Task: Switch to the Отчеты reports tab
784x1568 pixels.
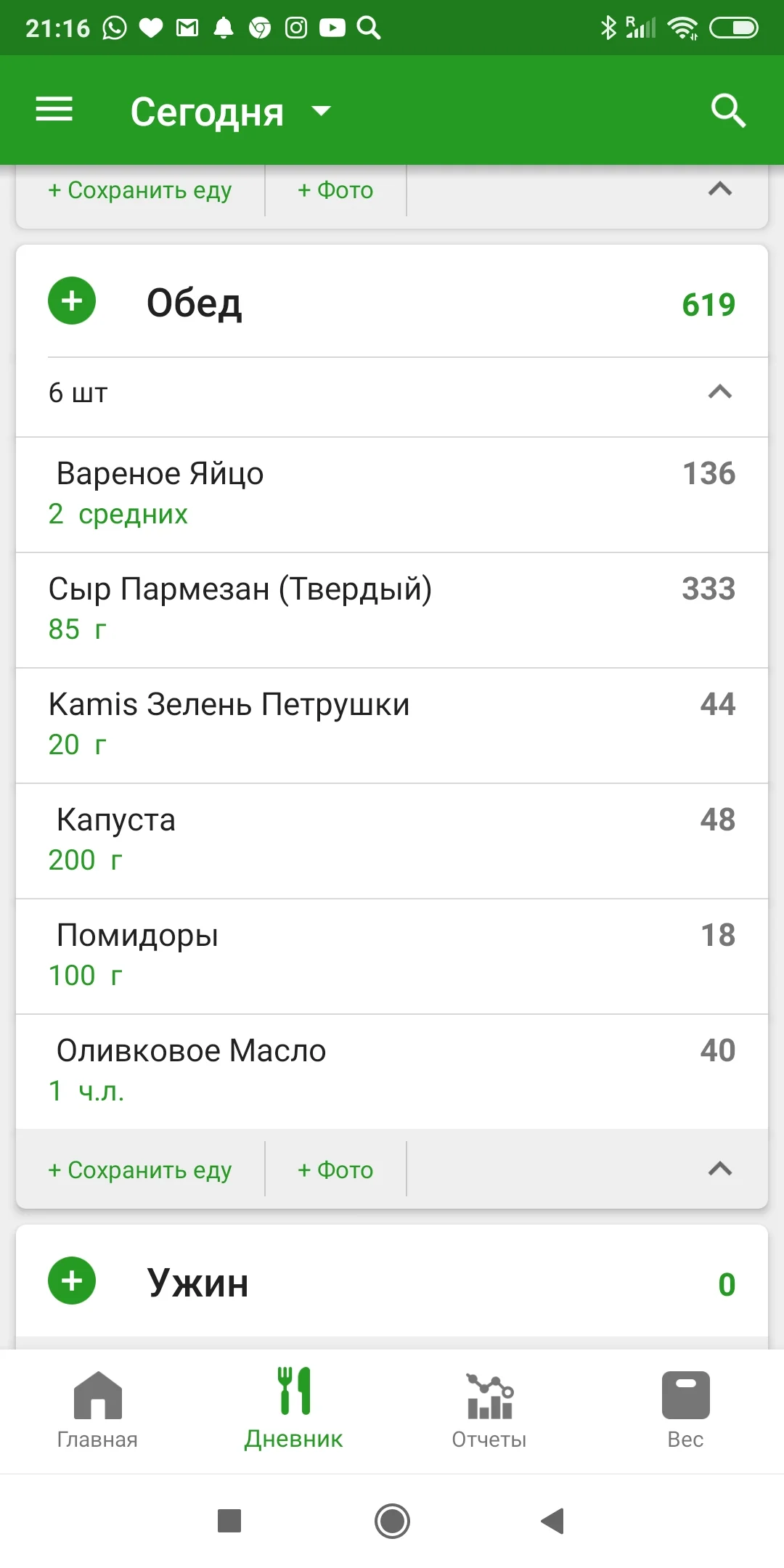Action: (489, 1410)
